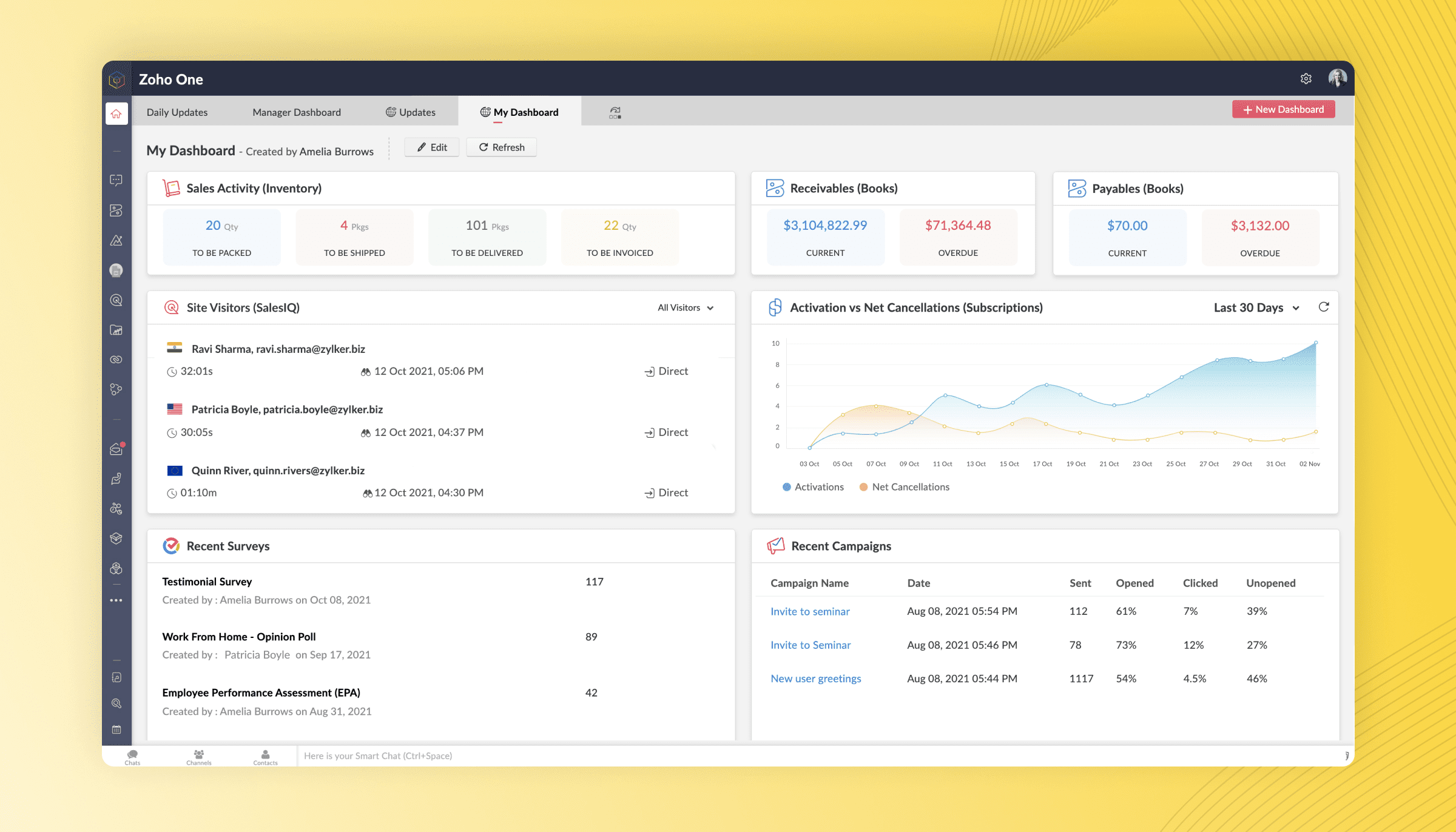Toggle the Activations legend item
The width and height of the screenshot is (1456, 832).
813,487
